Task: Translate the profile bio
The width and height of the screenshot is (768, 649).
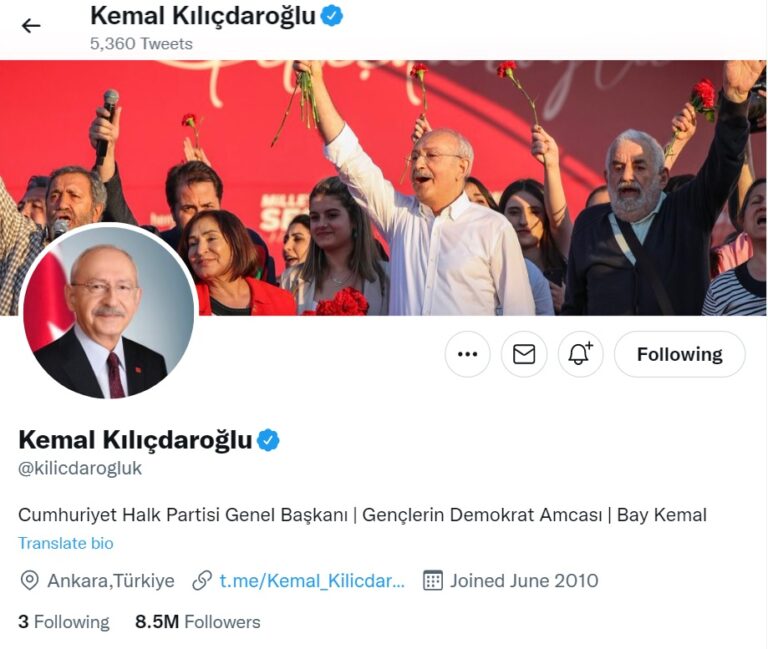Action: click(66, 543)
